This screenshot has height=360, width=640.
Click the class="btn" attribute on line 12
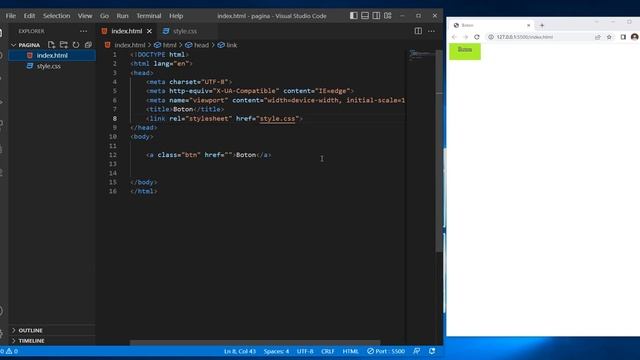pos(179,155)
